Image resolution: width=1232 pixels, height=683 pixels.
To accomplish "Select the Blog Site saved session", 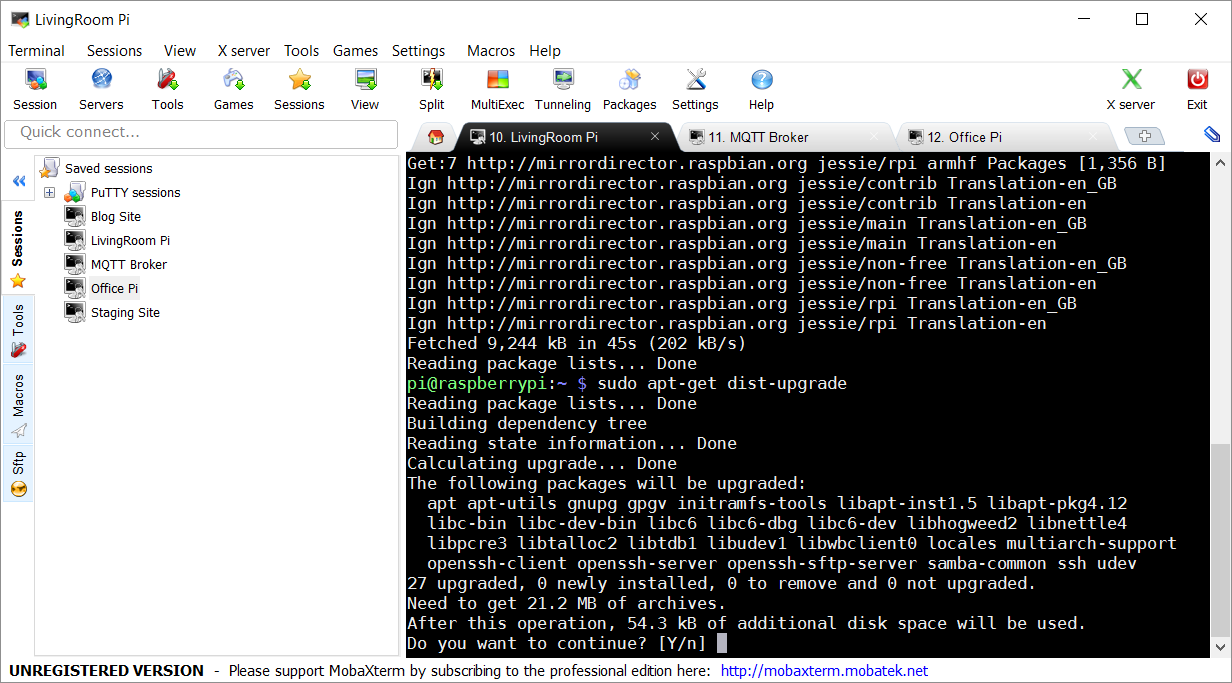I will [103, 216].
